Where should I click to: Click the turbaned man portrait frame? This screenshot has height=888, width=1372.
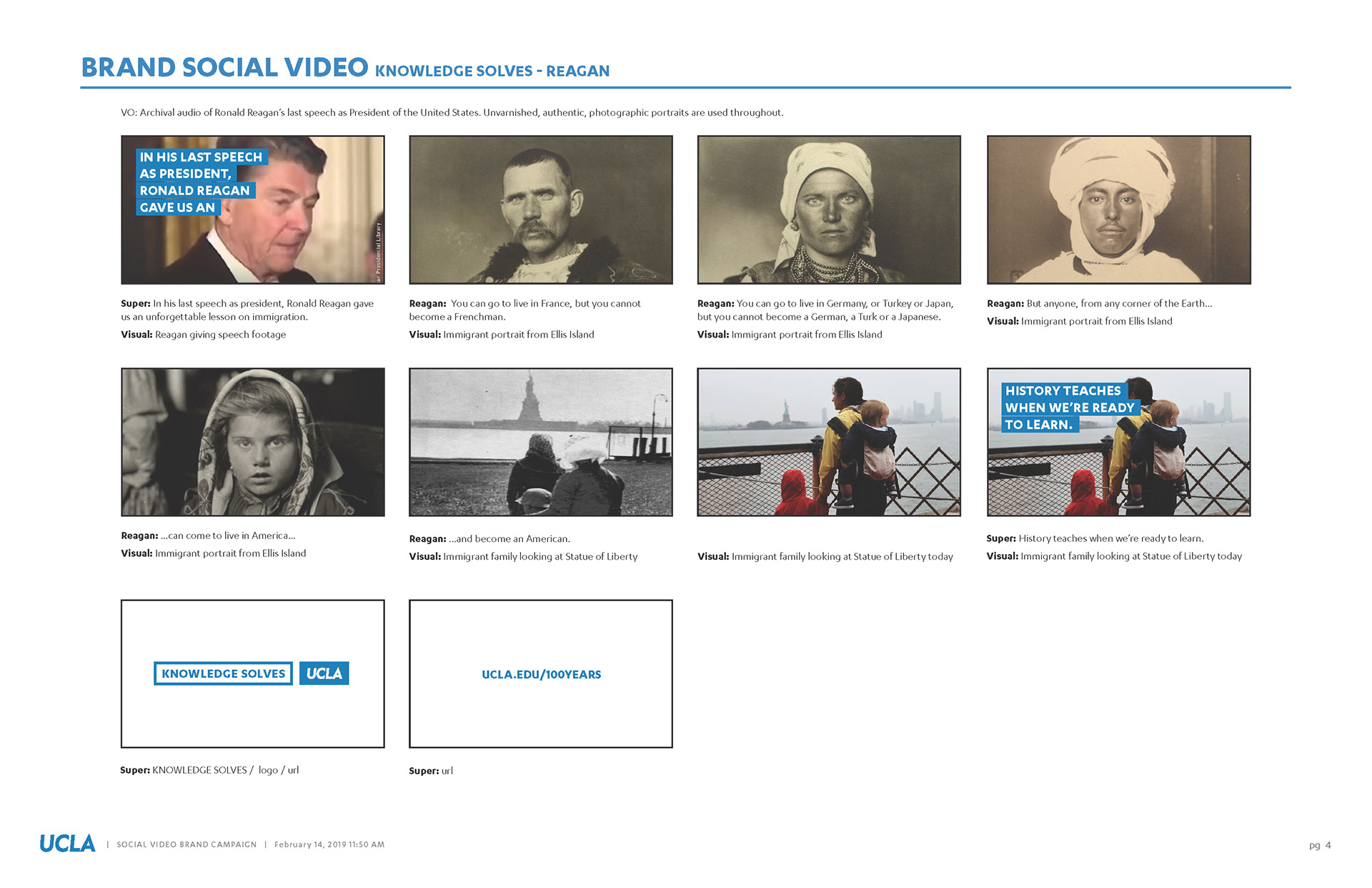click(1119, 209)
